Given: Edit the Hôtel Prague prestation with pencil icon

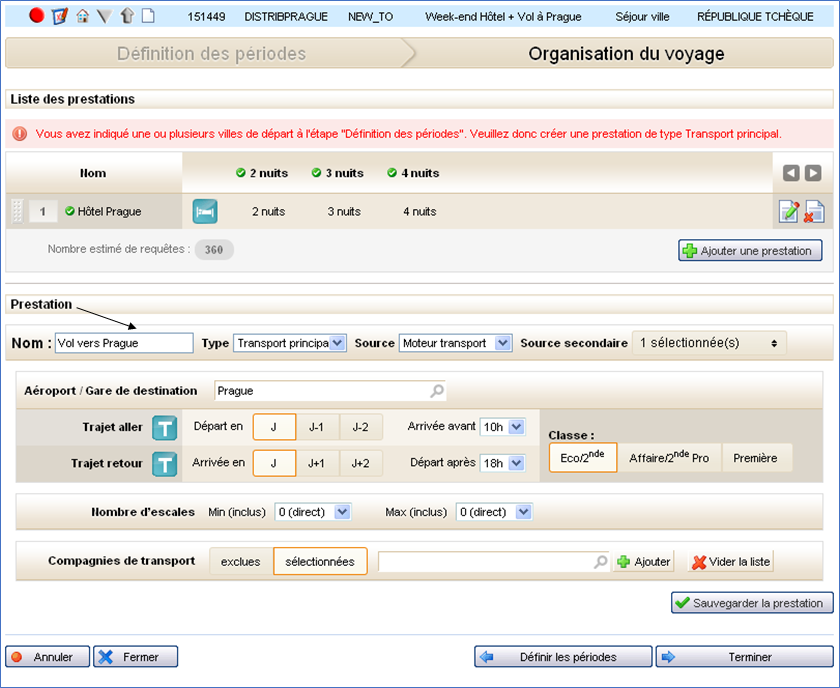Looking at the screenshot, I should 789,211.
